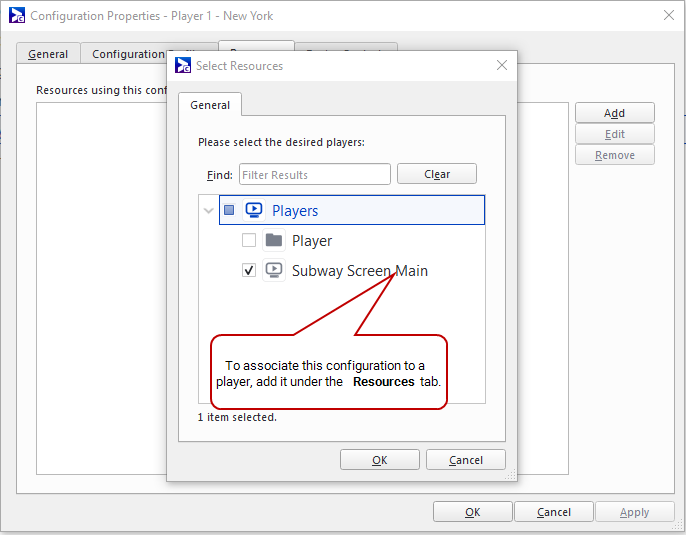Image resolution: width=686 pixels, height=535 pixels.
Task: Cancel the Select Resources dialog
Action: pos(465,460)
